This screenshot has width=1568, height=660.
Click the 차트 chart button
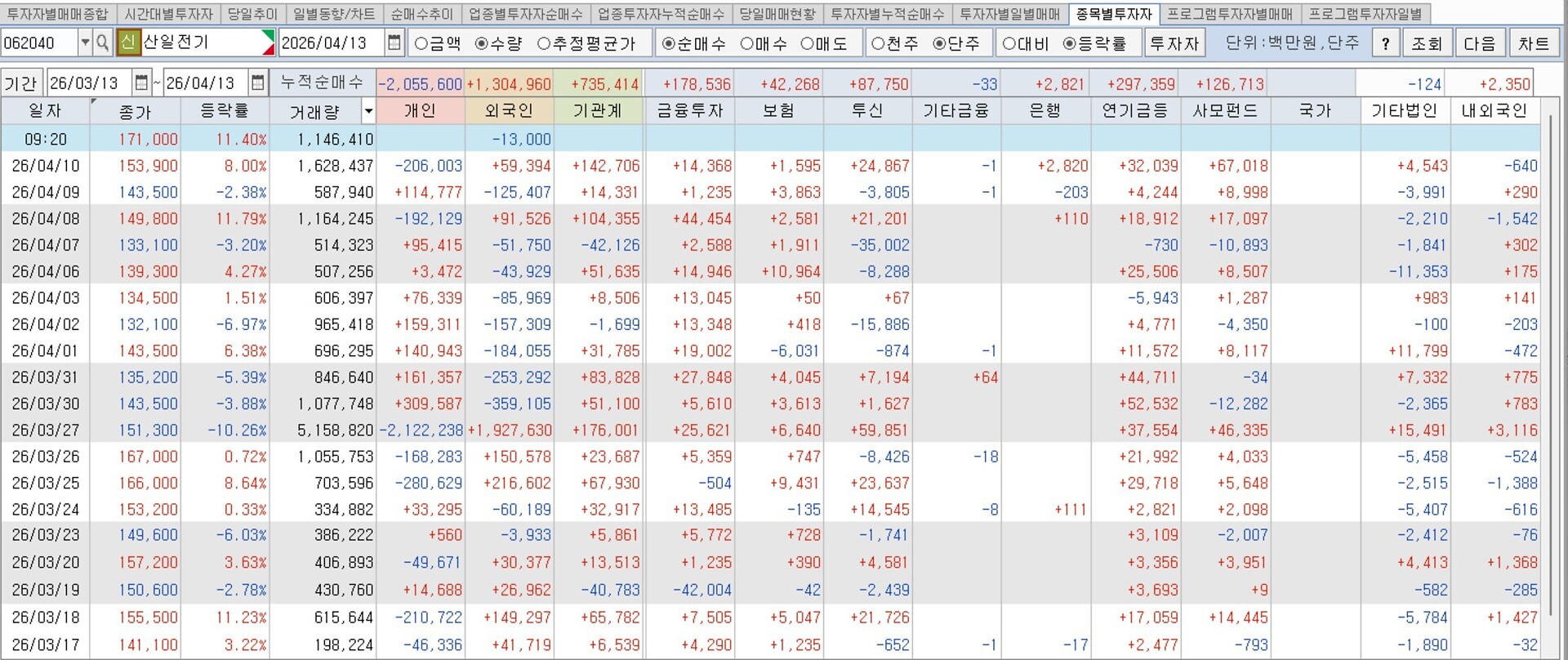[1534, 43]
